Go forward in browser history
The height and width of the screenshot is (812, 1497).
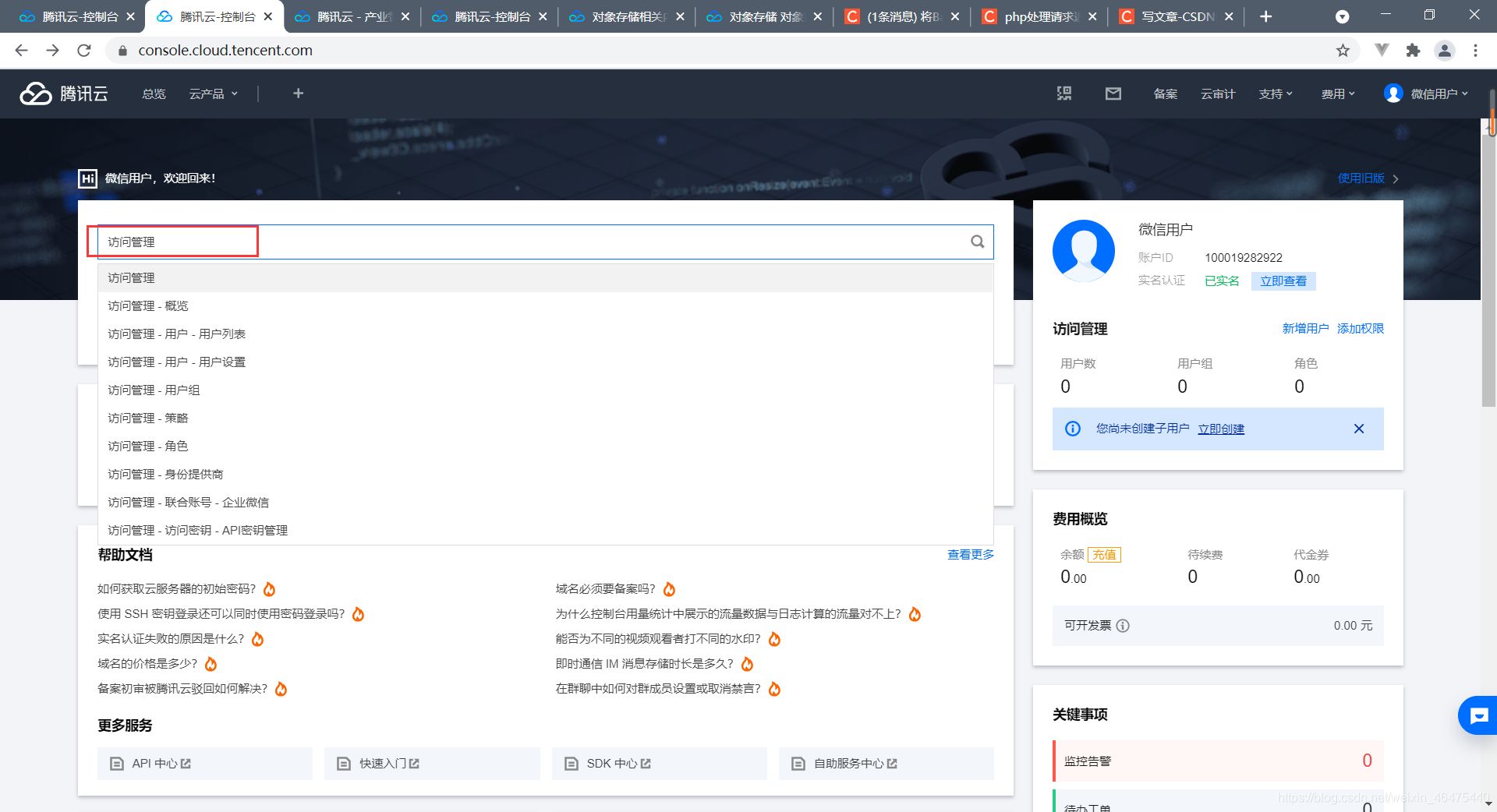click(x=53, y=51)
